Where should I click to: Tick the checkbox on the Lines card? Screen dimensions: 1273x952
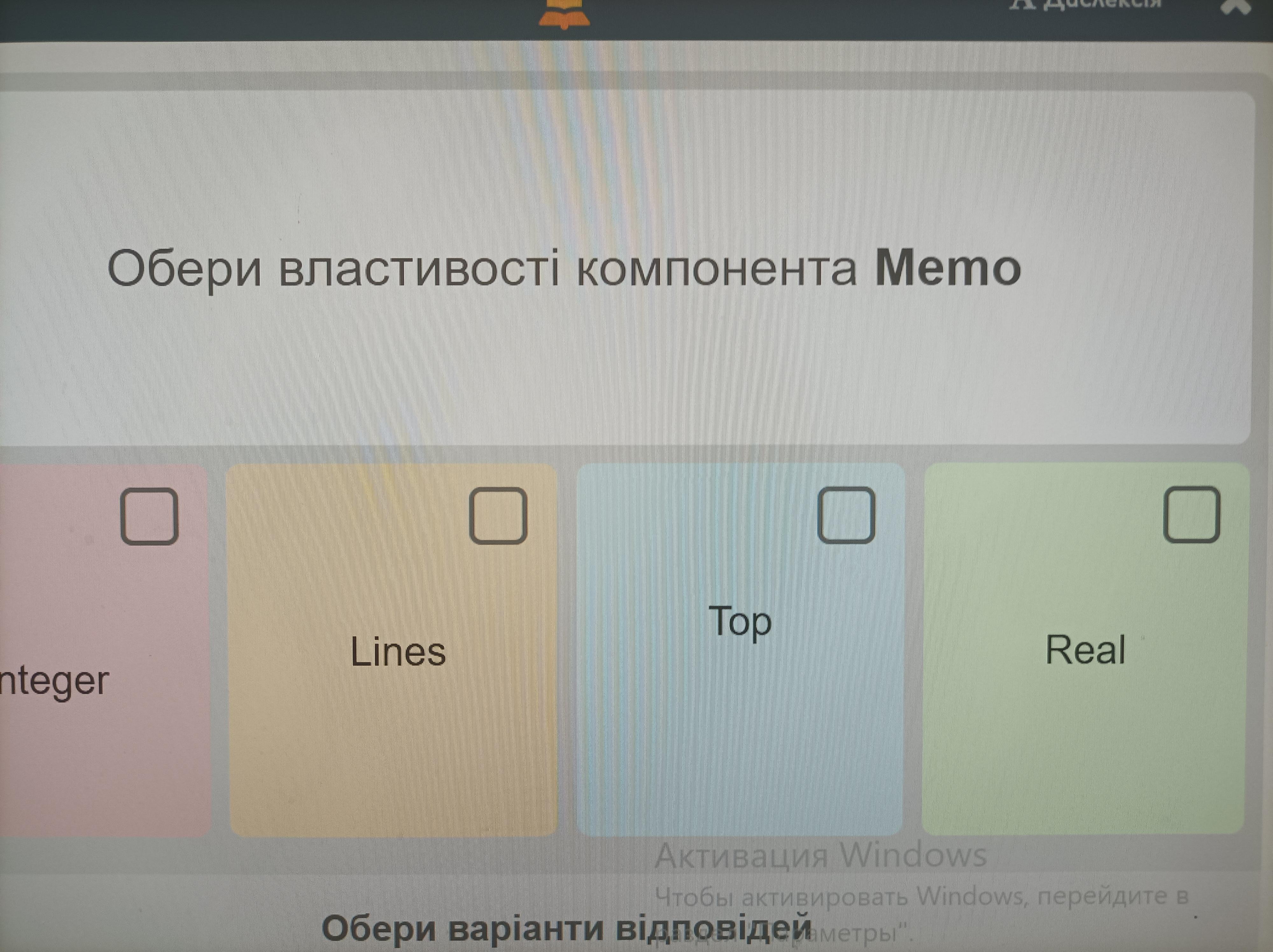[498, 516]
